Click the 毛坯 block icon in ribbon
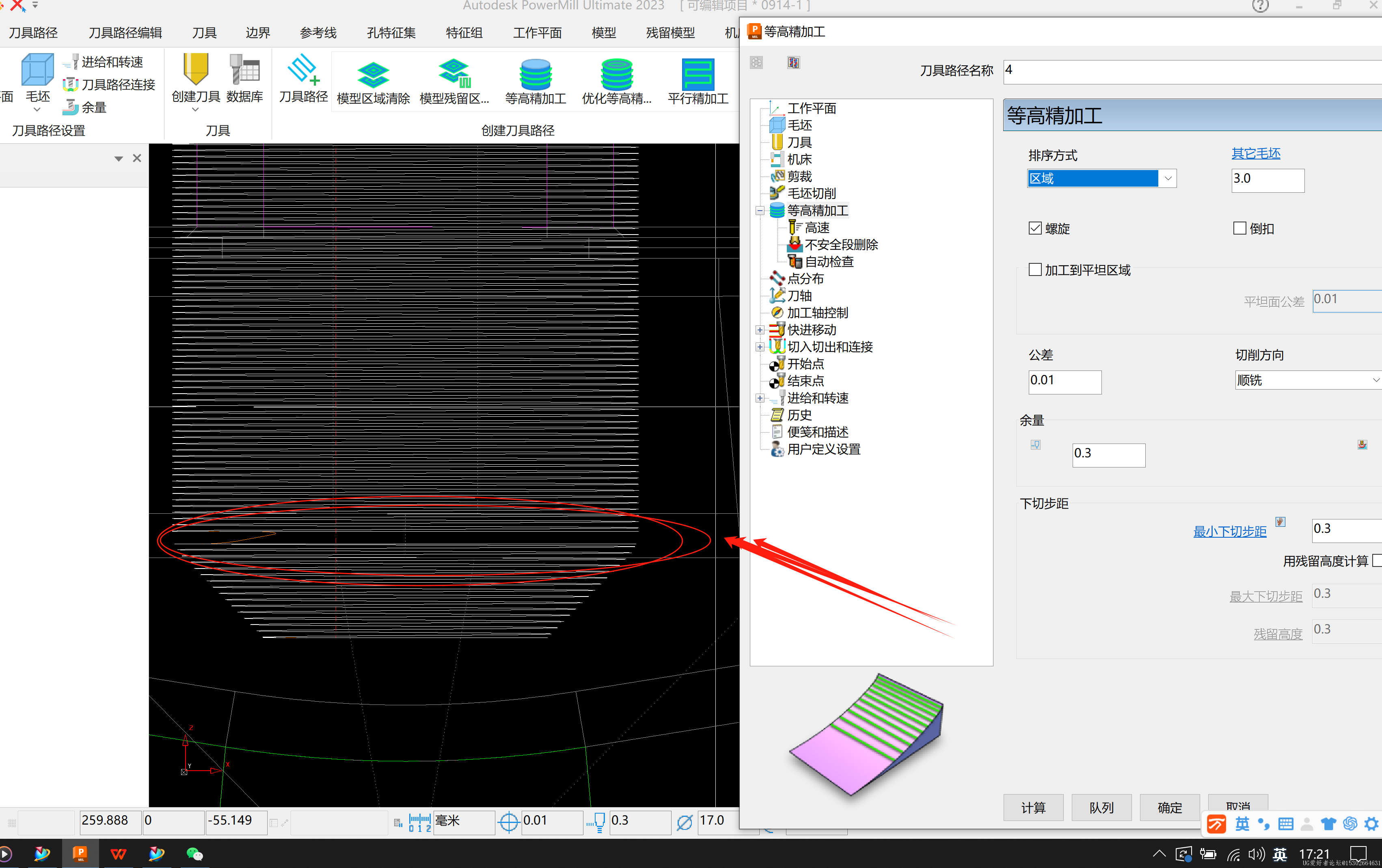1382x868 pixels. pyautogui.click(x=37, y=71)
